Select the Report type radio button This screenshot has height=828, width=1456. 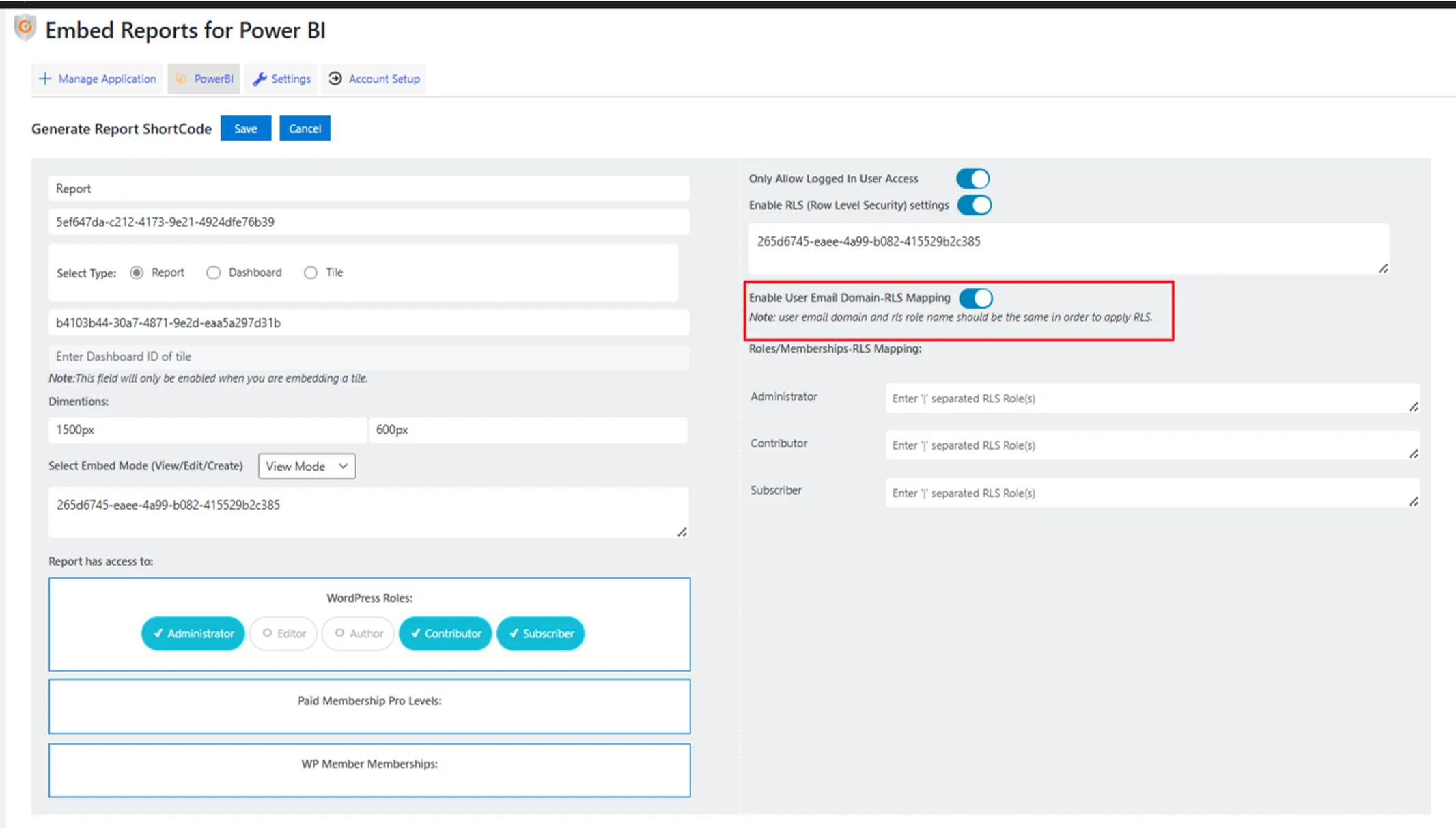click(137, 273)
